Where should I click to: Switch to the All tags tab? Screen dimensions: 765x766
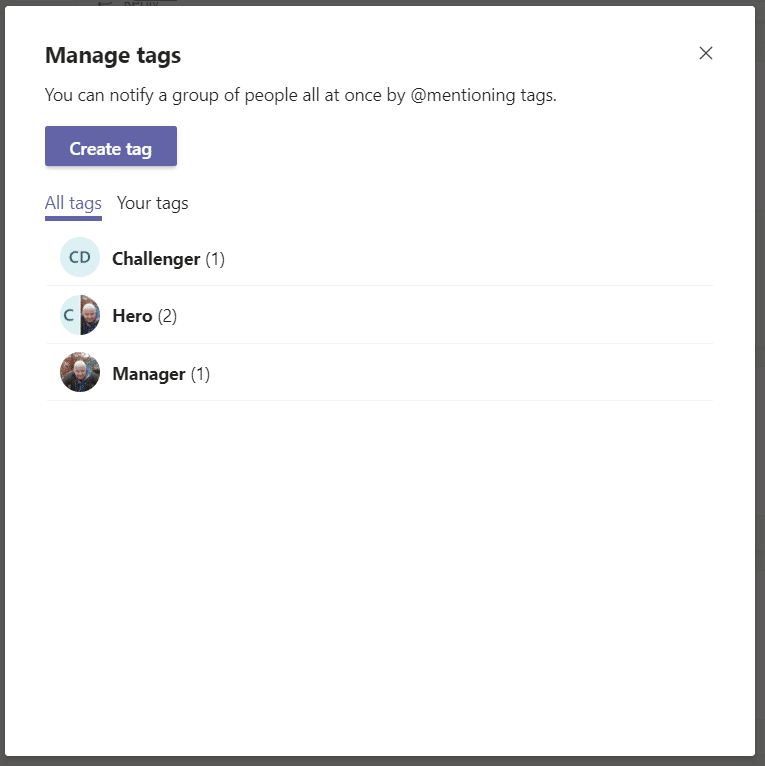(73, 203)
